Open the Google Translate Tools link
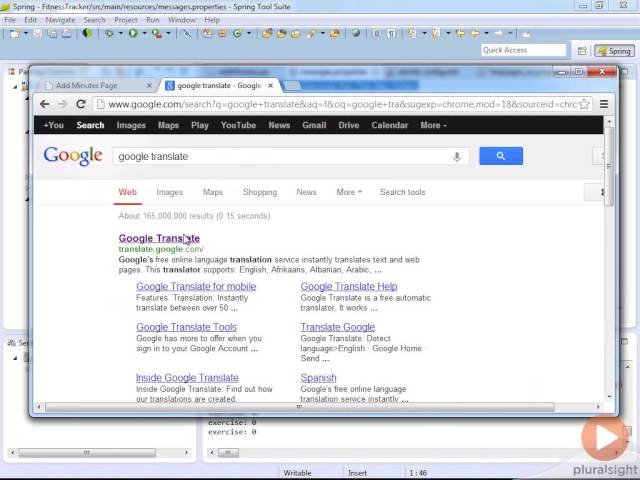 point(187,327)
